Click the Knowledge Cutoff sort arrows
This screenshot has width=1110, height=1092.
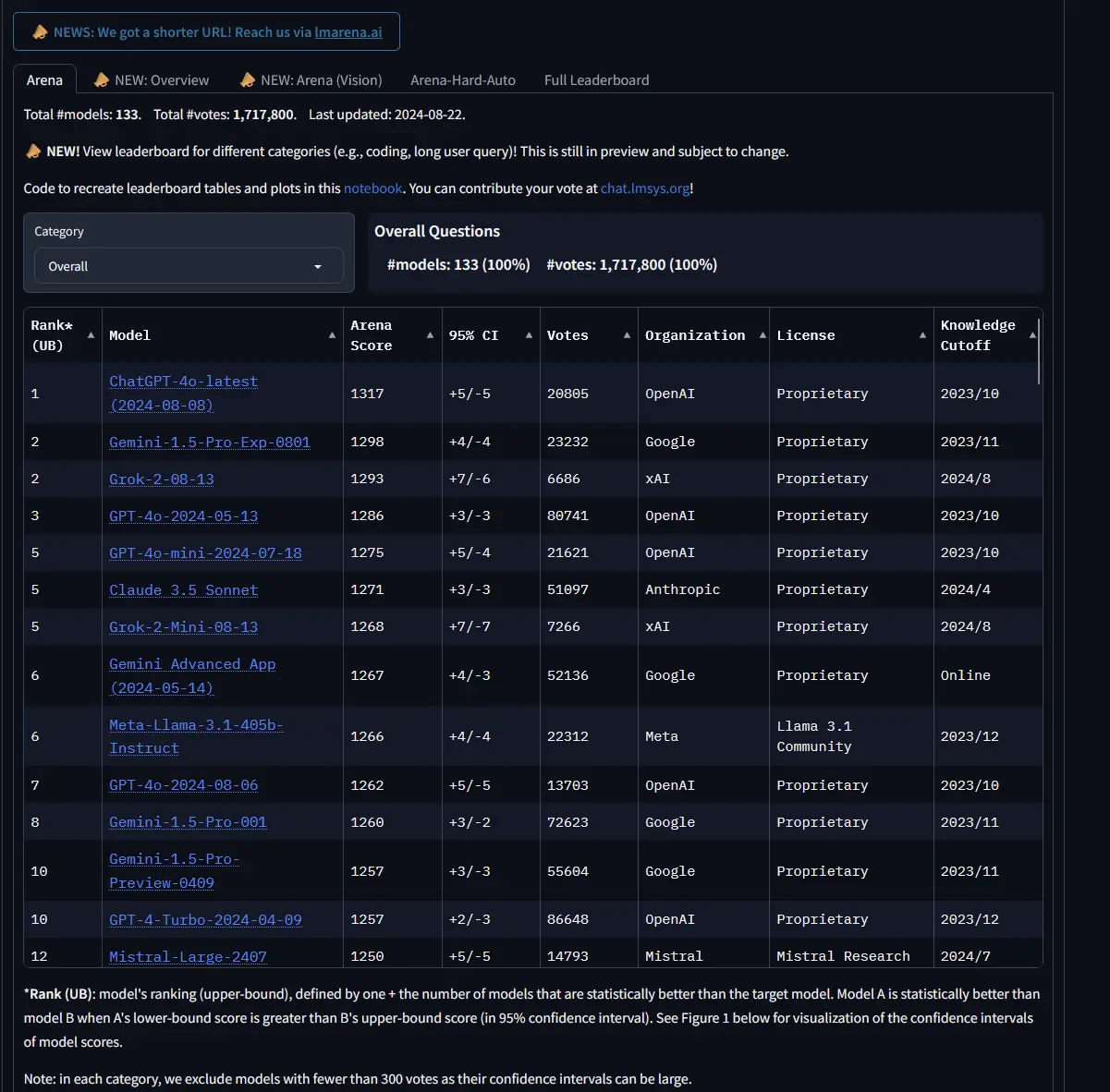coord(1032,335)
